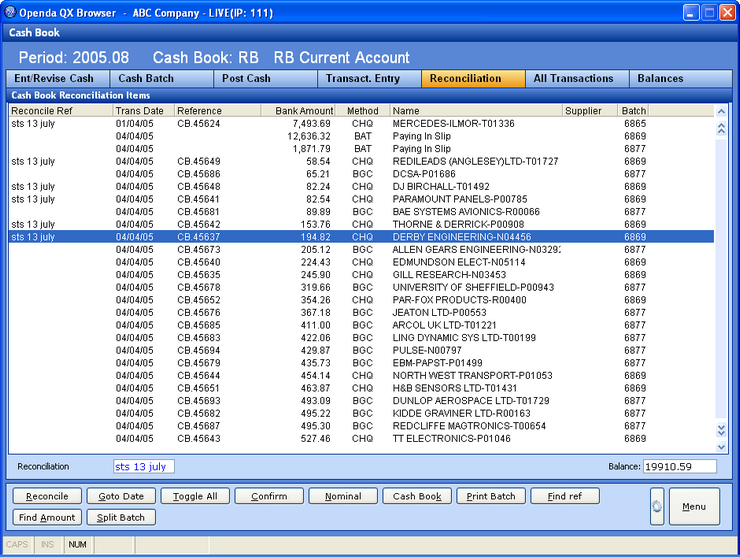Click the scroll up arrow of the list
The image size is (740, 557).
point(721,112)
